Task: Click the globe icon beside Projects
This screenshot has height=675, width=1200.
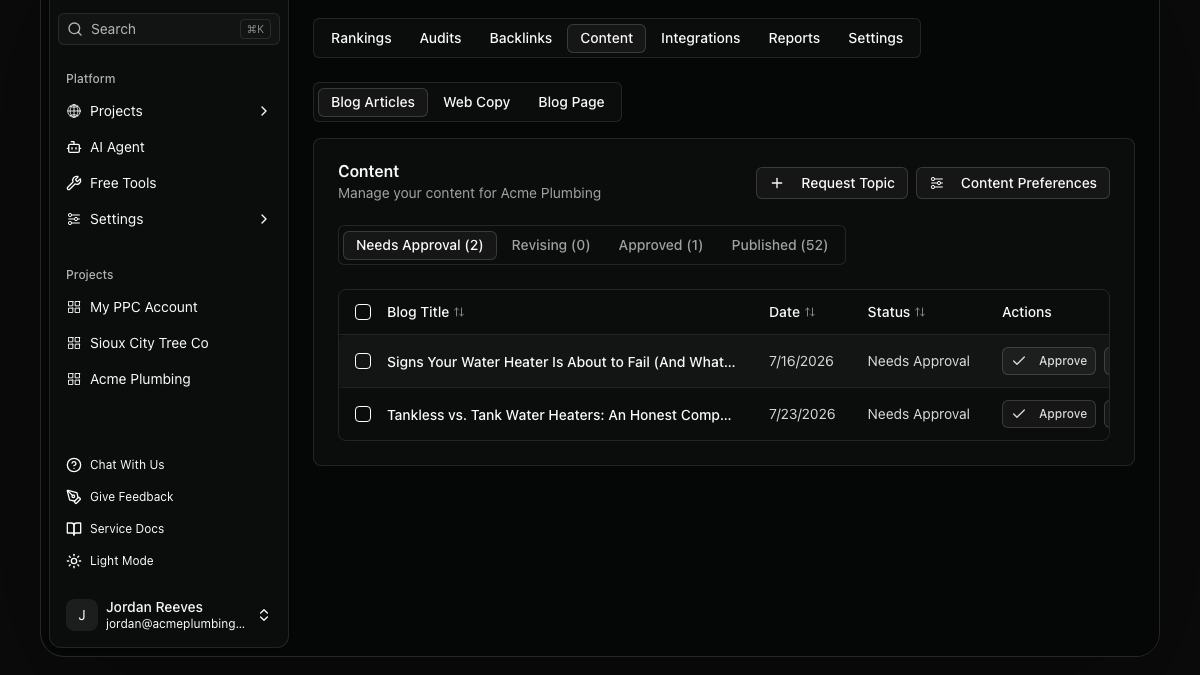Action: (x=74, y=111)
